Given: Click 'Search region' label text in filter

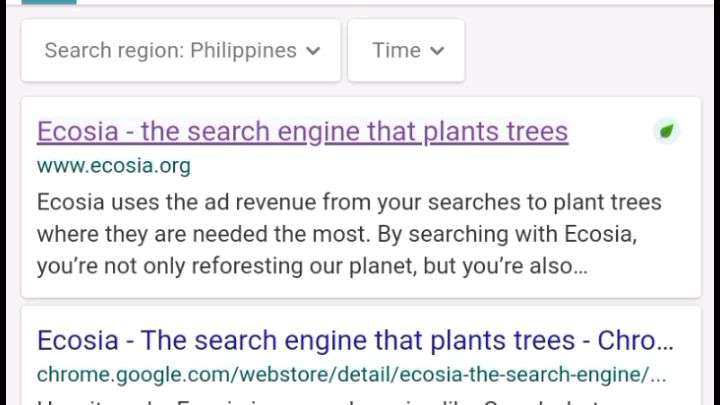Looking at the screenshot, I should click(x=113, y=50).
